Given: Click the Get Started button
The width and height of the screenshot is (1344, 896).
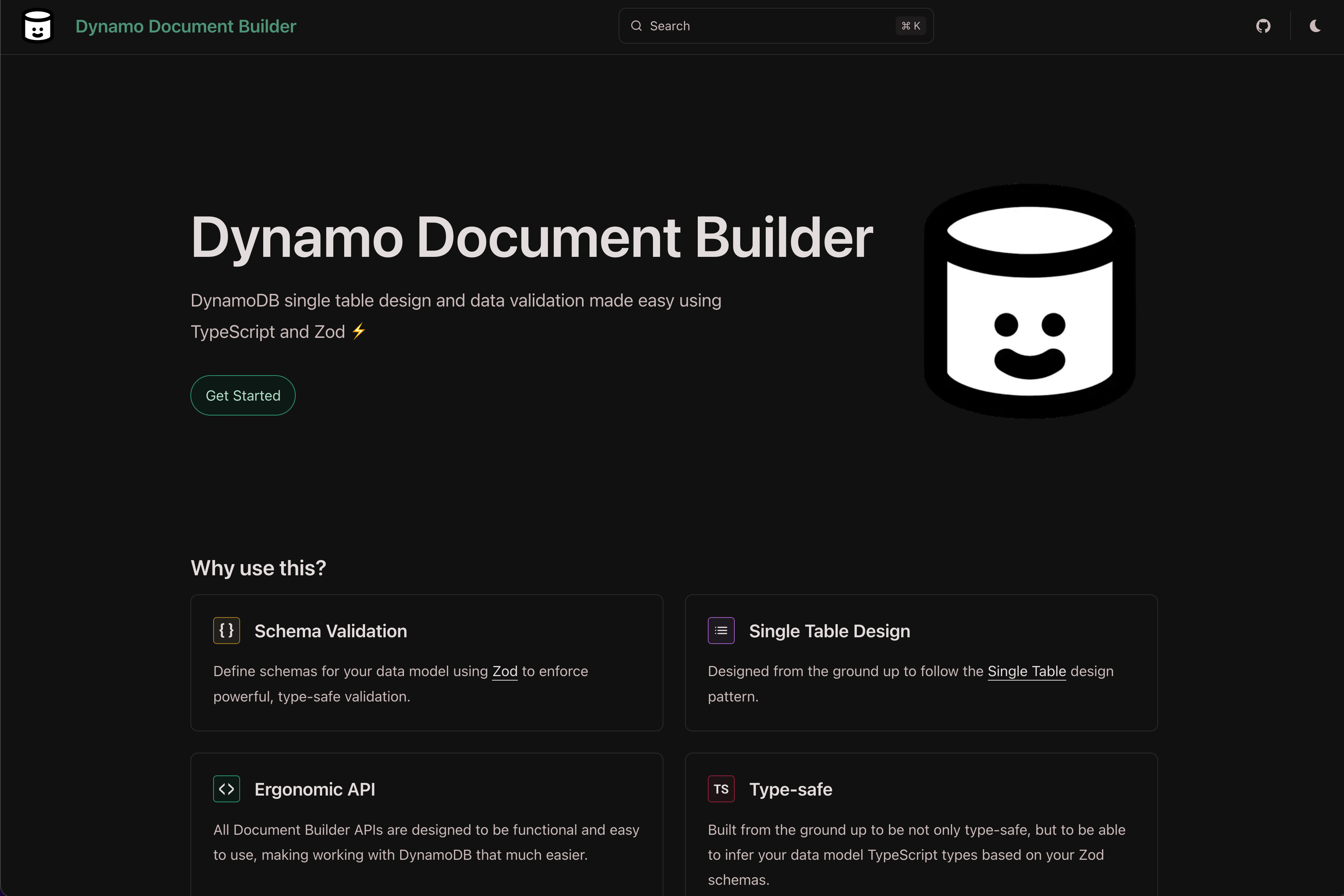Looking at the screenshot, I should click(242, 395).
